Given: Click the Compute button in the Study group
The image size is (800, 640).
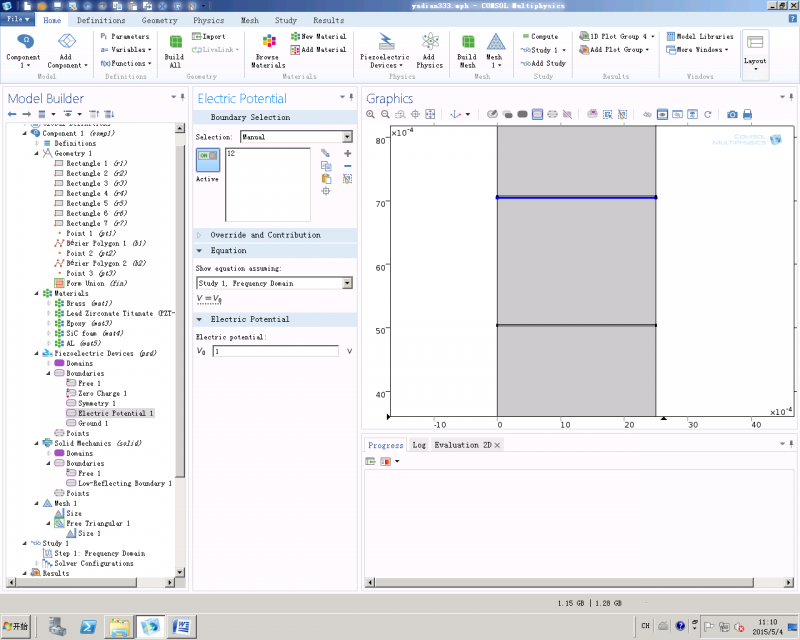Looking at the screenshot, I should click(543, 36).
